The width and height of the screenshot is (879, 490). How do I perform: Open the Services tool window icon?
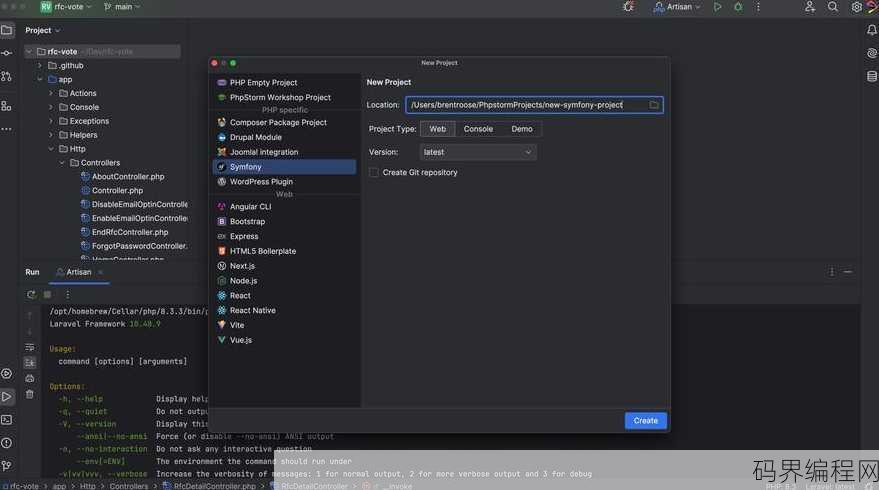7,373
